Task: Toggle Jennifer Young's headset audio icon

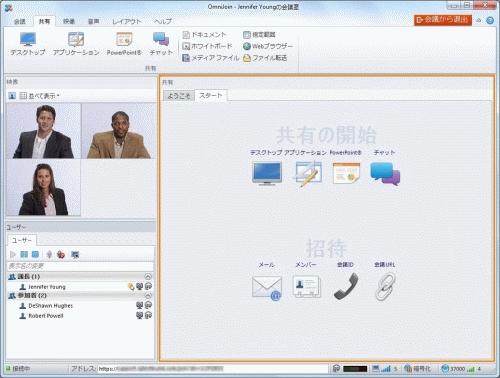Action: tap(148, 286)
